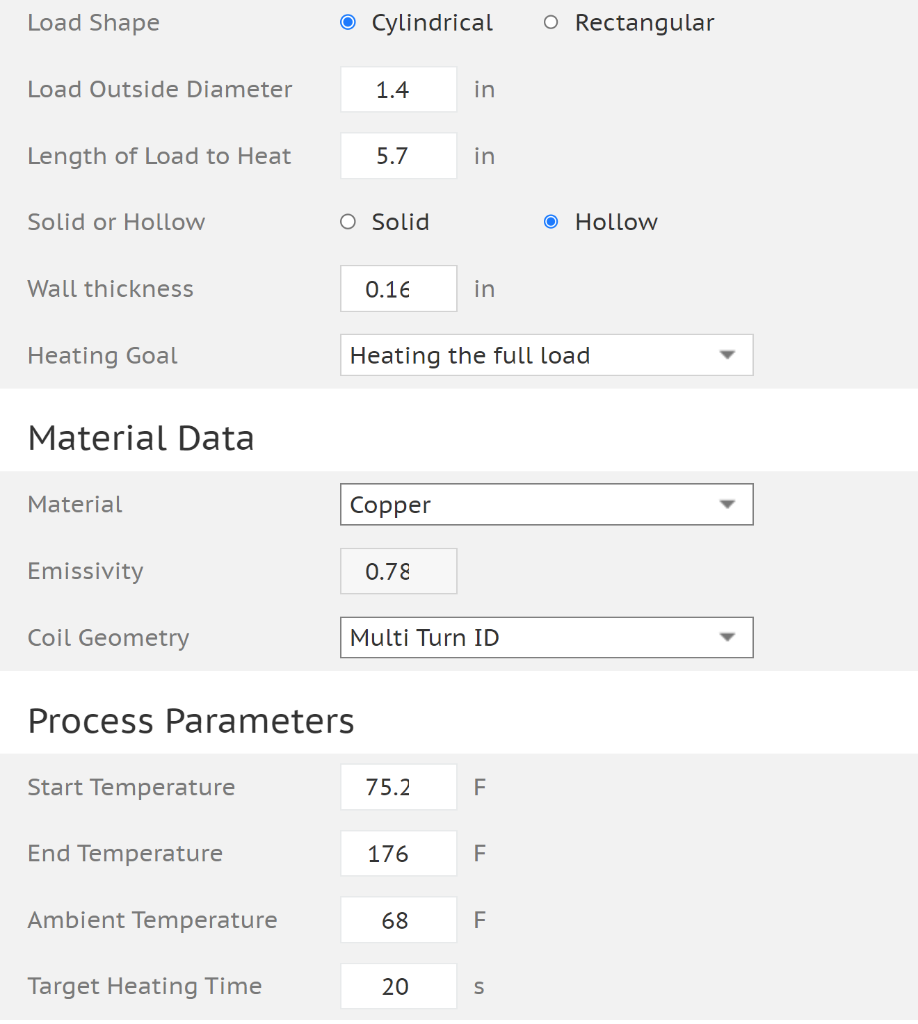Click the Emissivity value field

coord(398,572)
